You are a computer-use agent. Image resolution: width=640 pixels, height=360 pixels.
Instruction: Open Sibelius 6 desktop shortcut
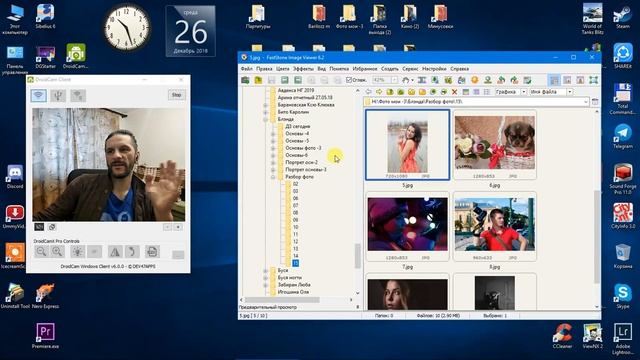(45, 17)
